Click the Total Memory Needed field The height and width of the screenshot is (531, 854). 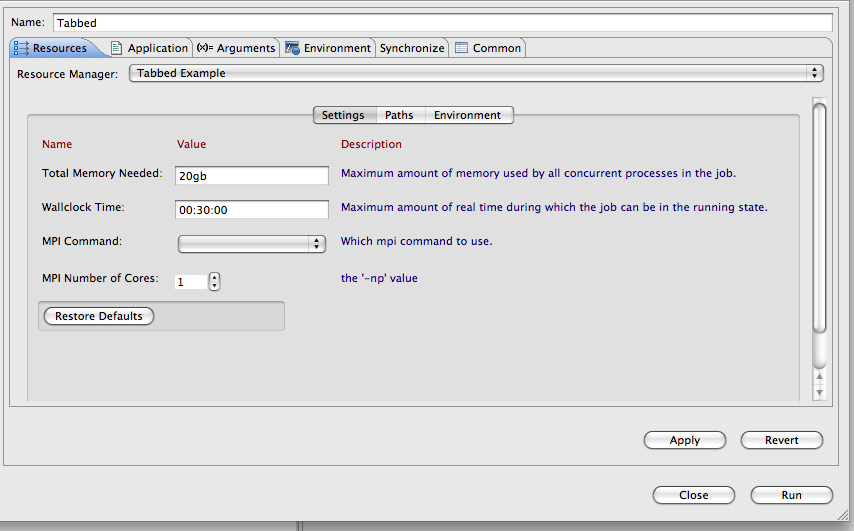pyautogui.click(x=252, y=175)
